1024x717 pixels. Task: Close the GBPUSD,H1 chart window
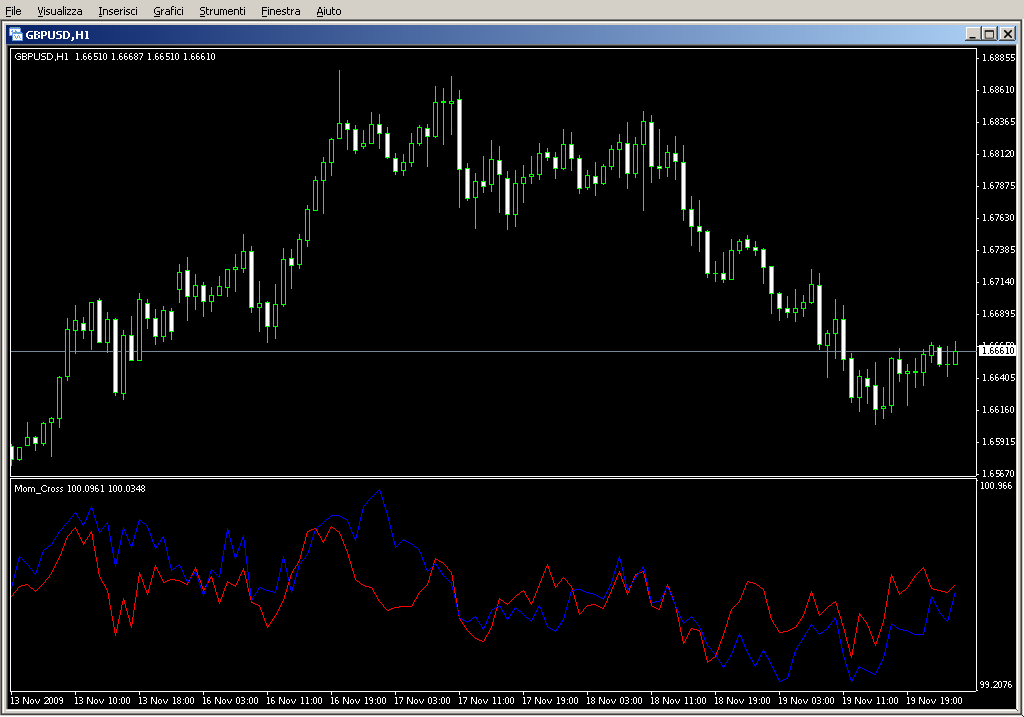(x=1008, y=34)
